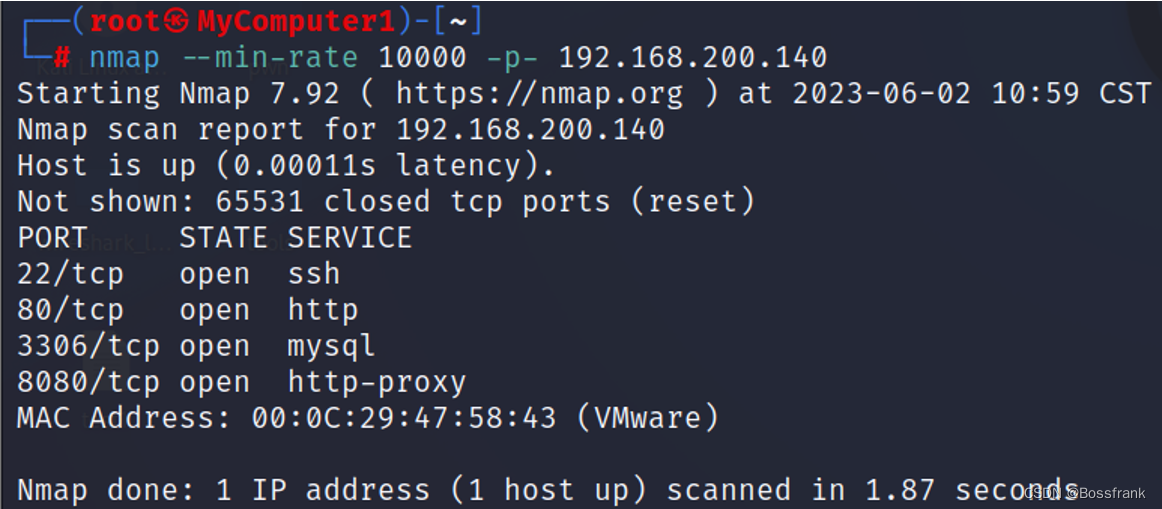Click the ssh service name
This screenshot has width=1162, height=509.
click(x=314, y=275)
